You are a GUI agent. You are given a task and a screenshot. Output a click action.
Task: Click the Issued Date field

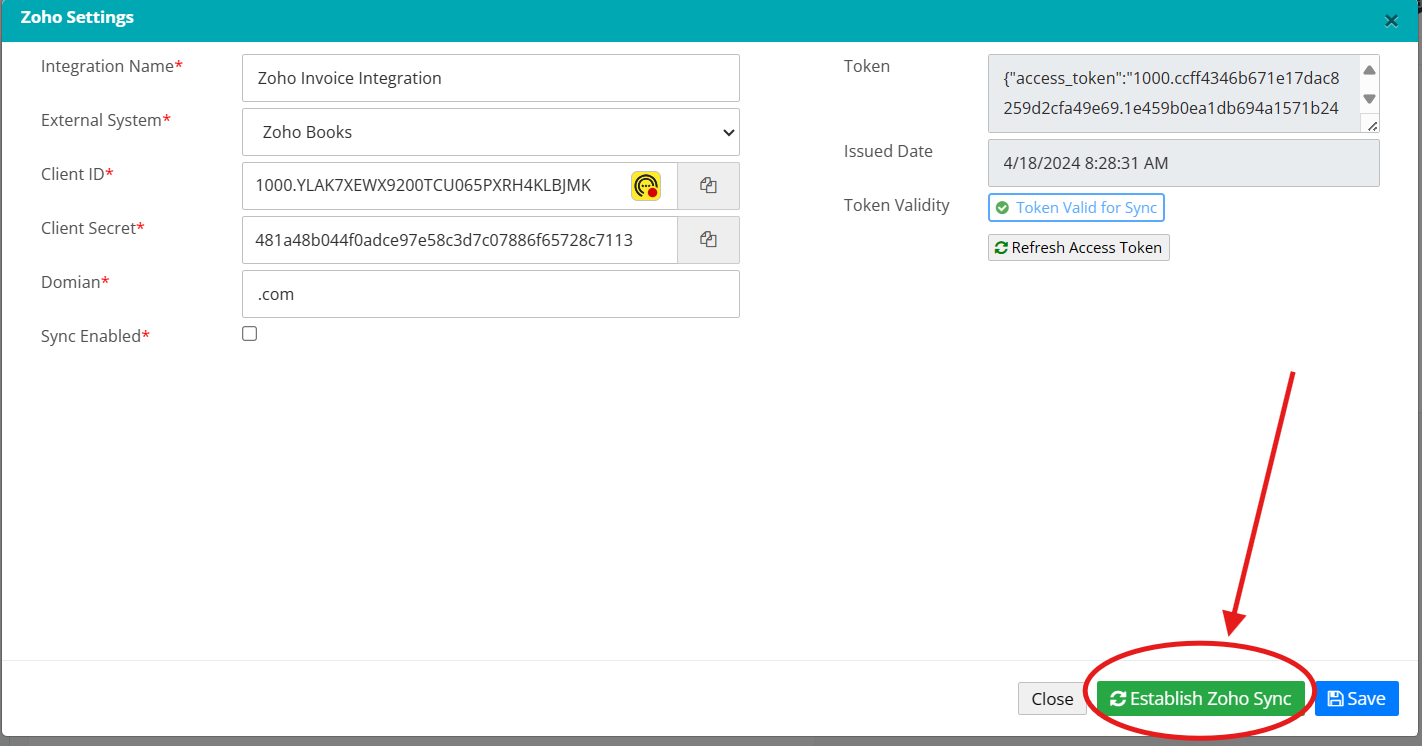[x=1183, y=163]
